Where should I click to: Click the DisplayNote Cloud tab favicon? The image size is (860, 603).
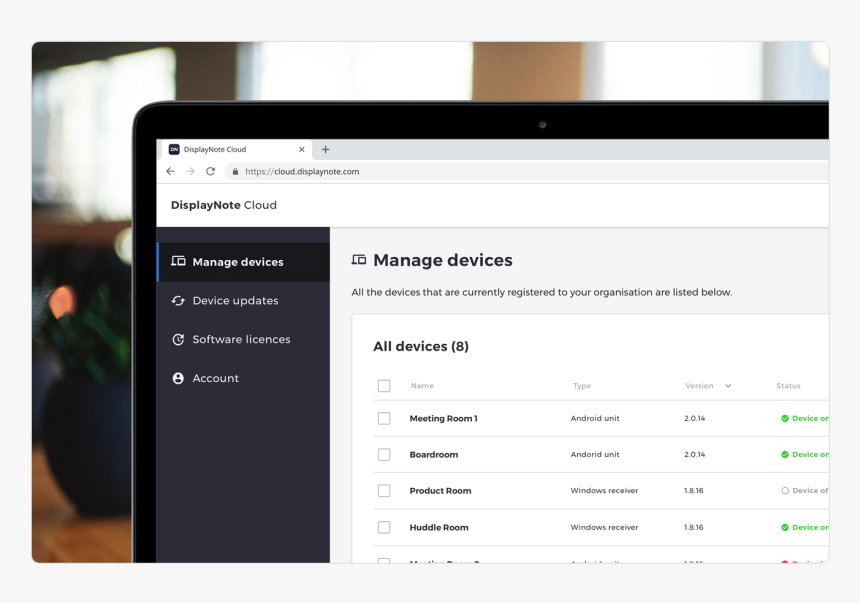tap(174, 149)
